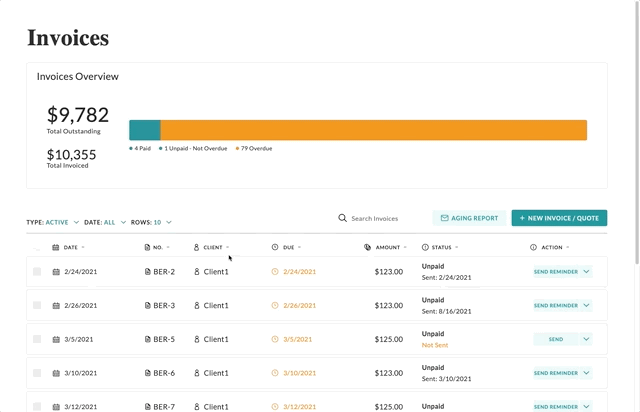This screenshot has width=640, height=412.
Task: Open the Date: All filter dropdown
Action: 105,223
